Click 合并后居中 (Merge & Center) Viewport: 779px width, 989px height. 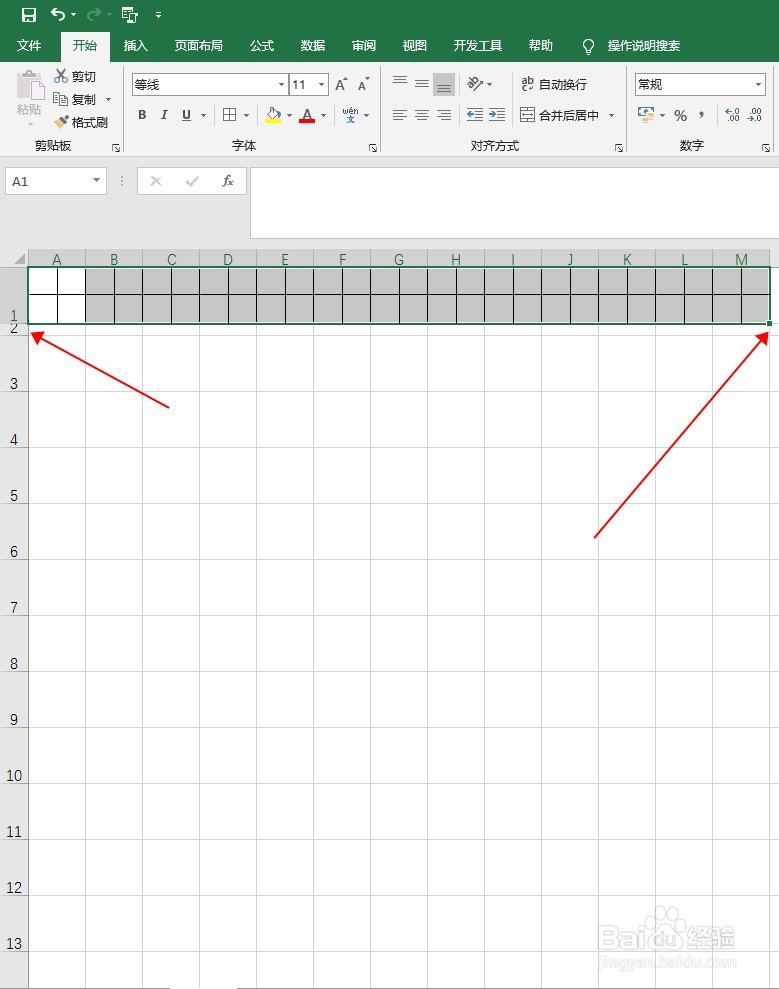(559, 115)
